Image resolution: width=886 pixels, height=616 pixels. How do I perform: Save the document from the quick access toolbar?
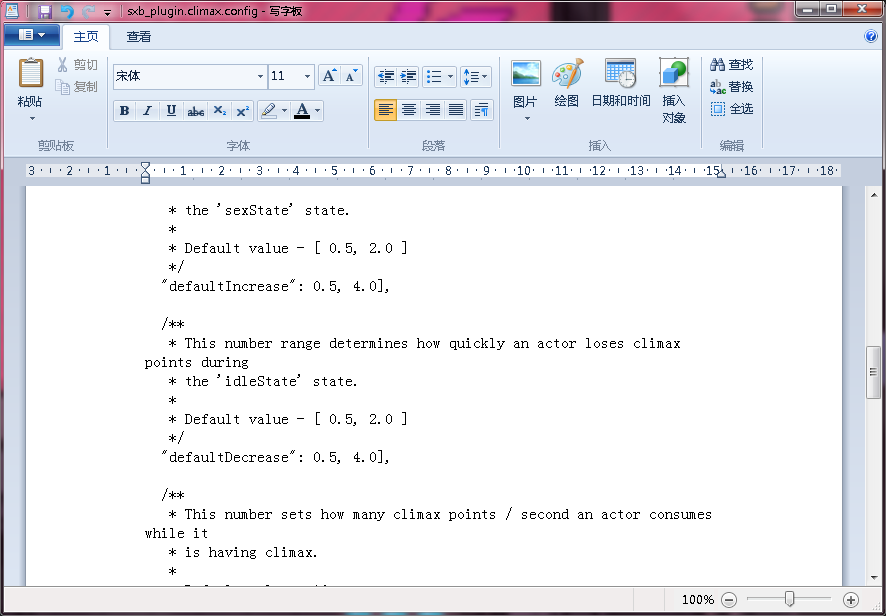(45, 11)
